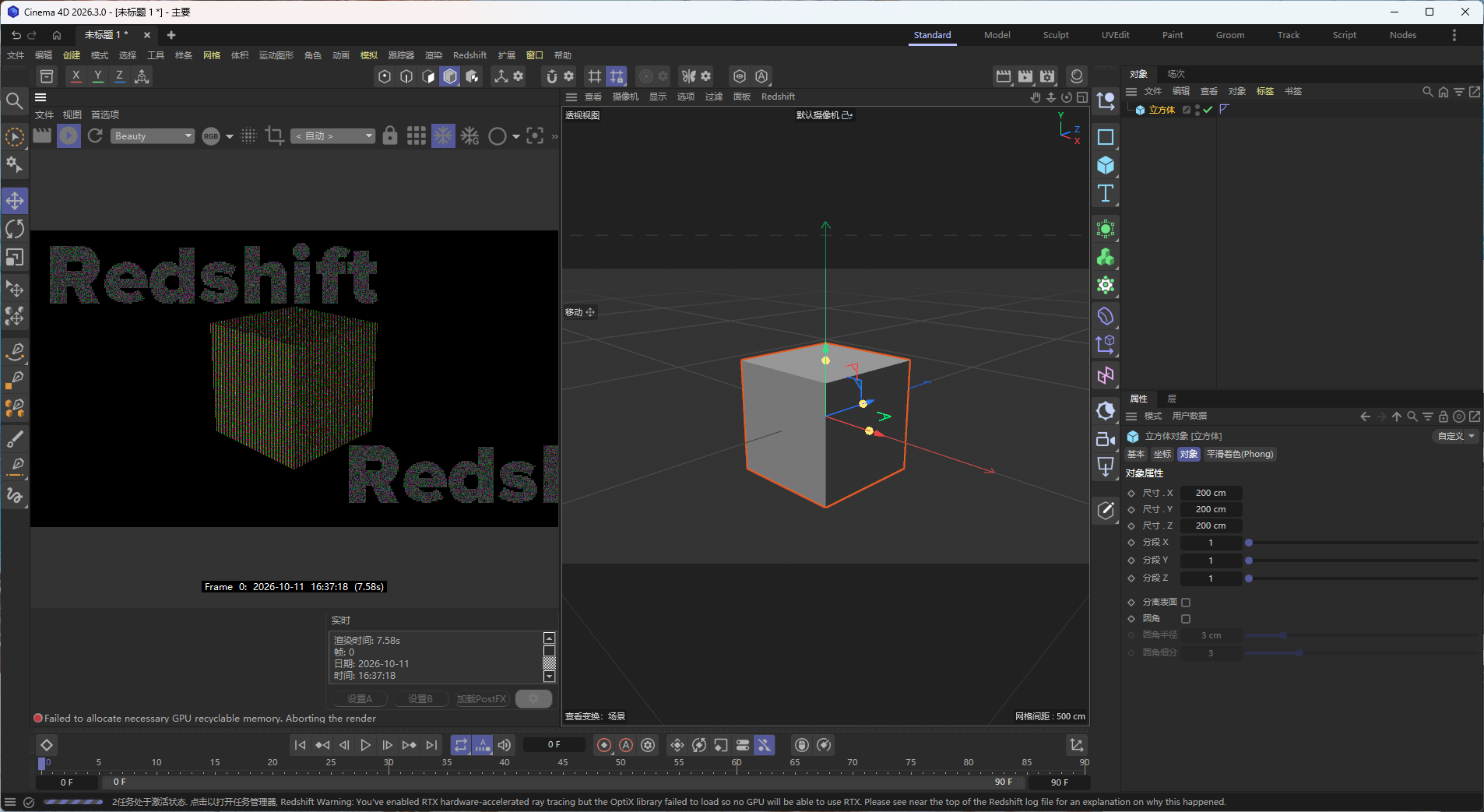Open the Beauty AOV dropdown
Image resolution: width=1484 pixels, height=812 pixels.
153,136
